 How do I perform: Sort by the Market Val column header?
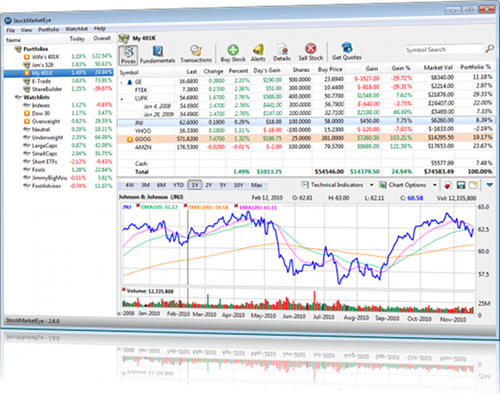point(438,67)
